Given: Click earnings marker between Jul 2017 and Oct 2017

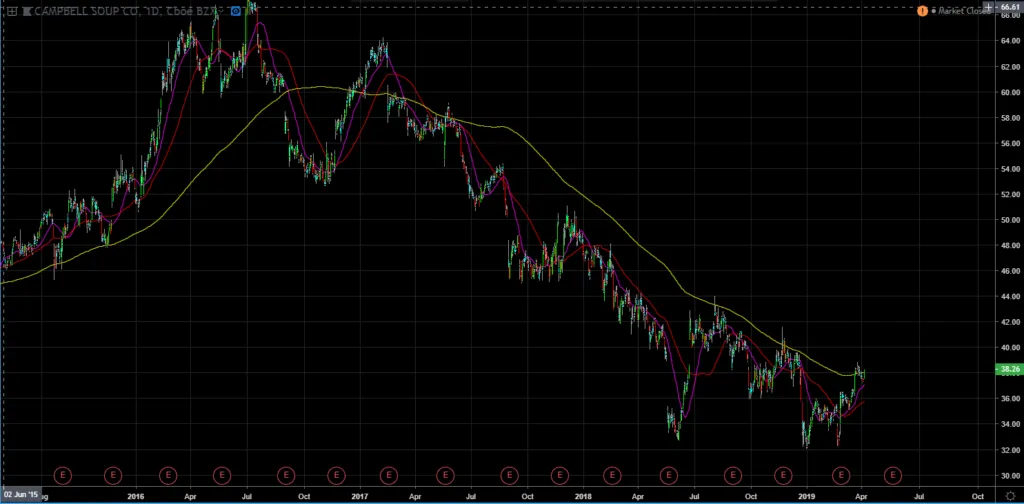Looking at the screenshot, I should (509, 475).
